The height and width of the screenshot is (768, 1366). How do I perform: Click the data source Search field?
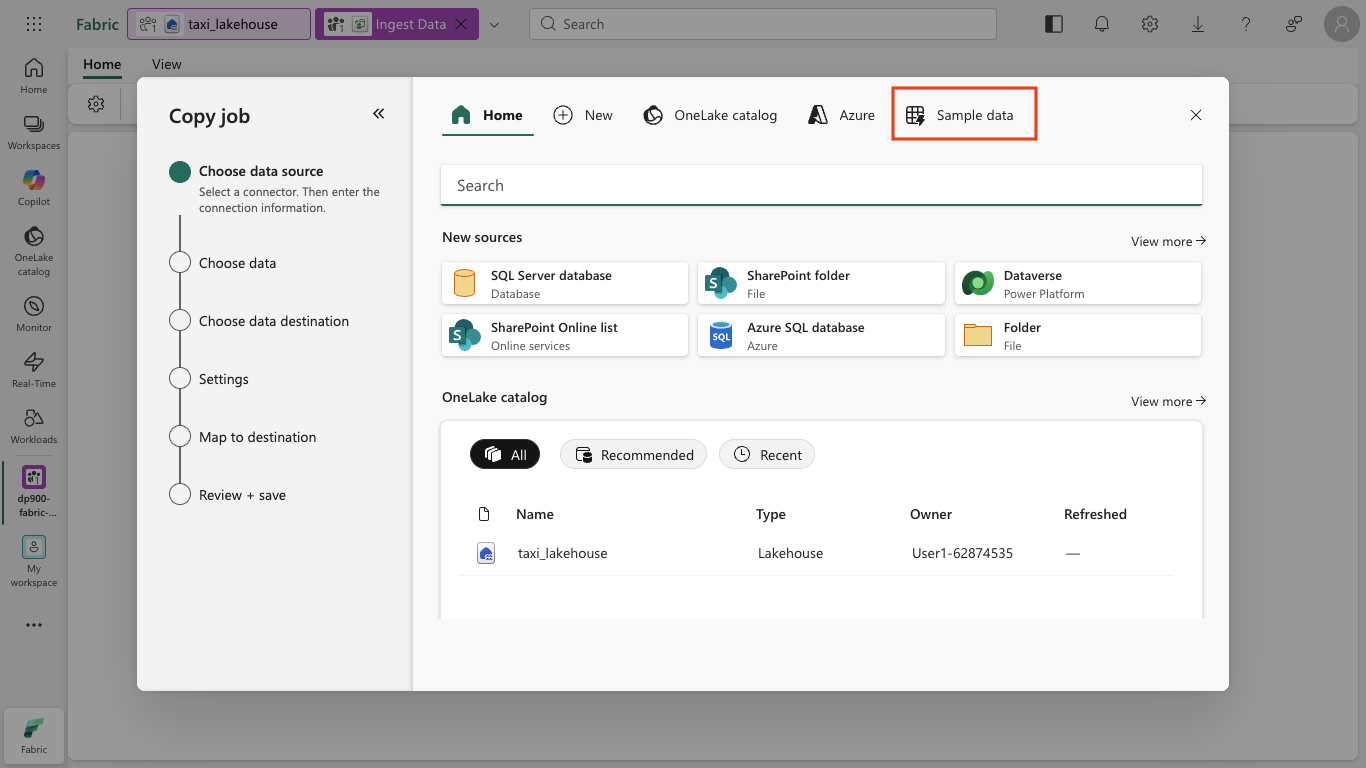pos(821,185)
